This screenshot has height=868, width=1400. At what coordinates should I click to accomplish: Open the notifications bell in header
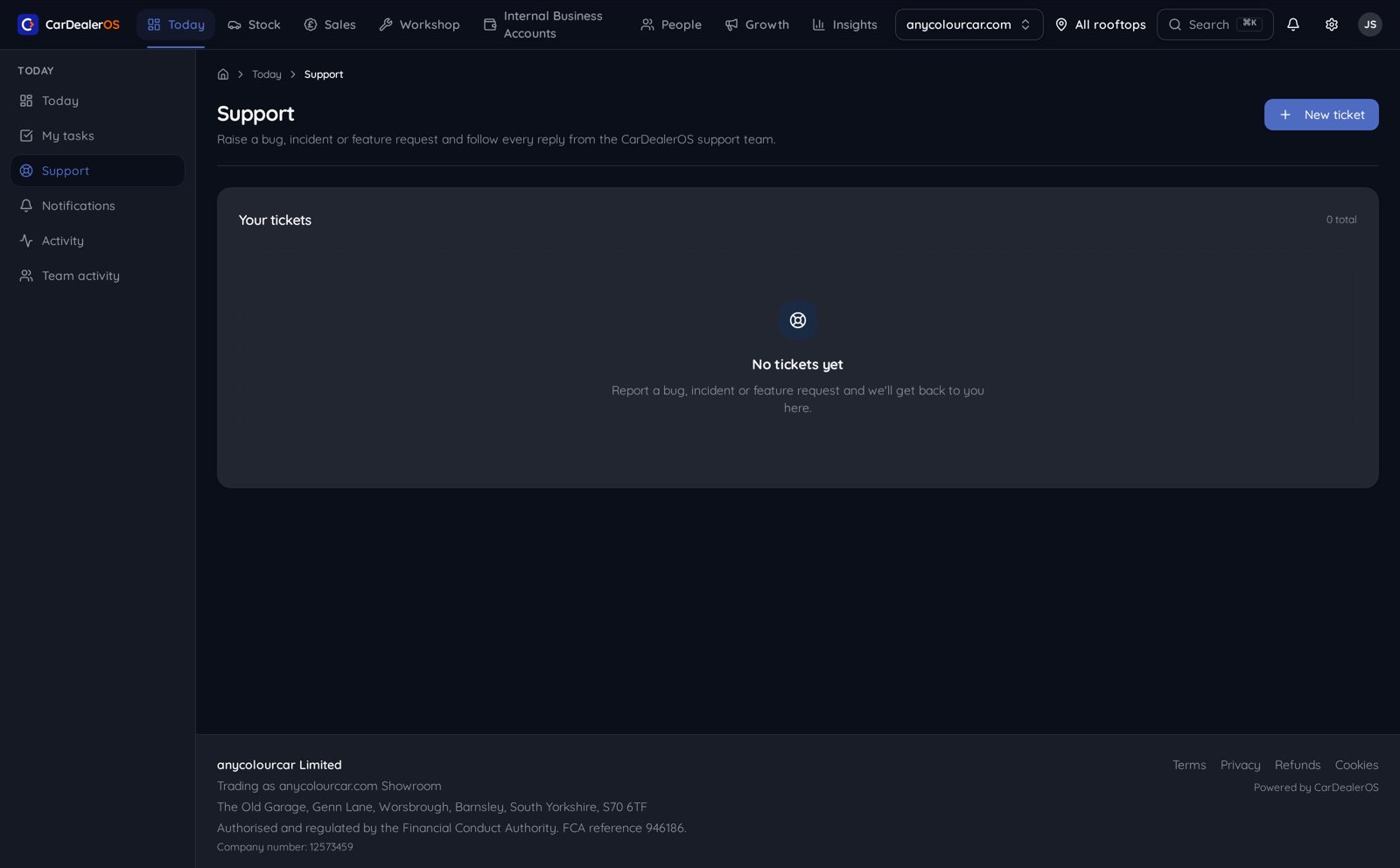point(1292,24)
